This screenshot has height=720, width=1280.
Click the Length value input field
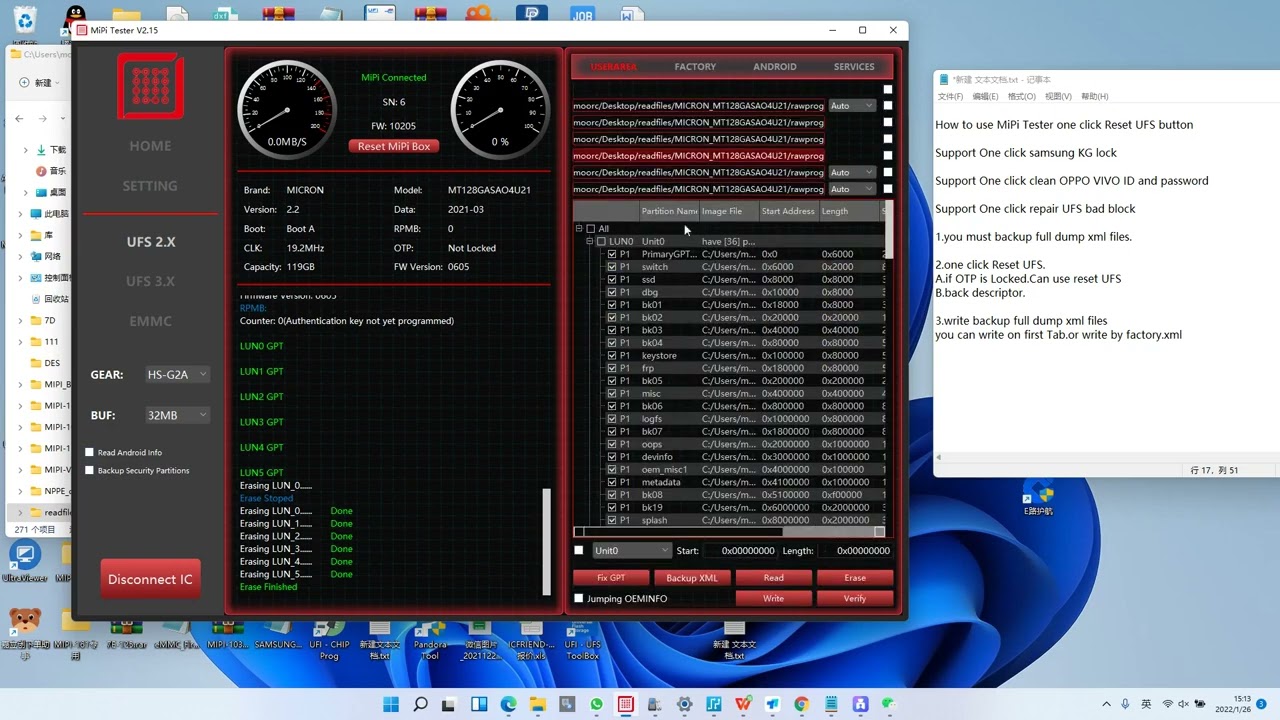click(x=856, y=550)
